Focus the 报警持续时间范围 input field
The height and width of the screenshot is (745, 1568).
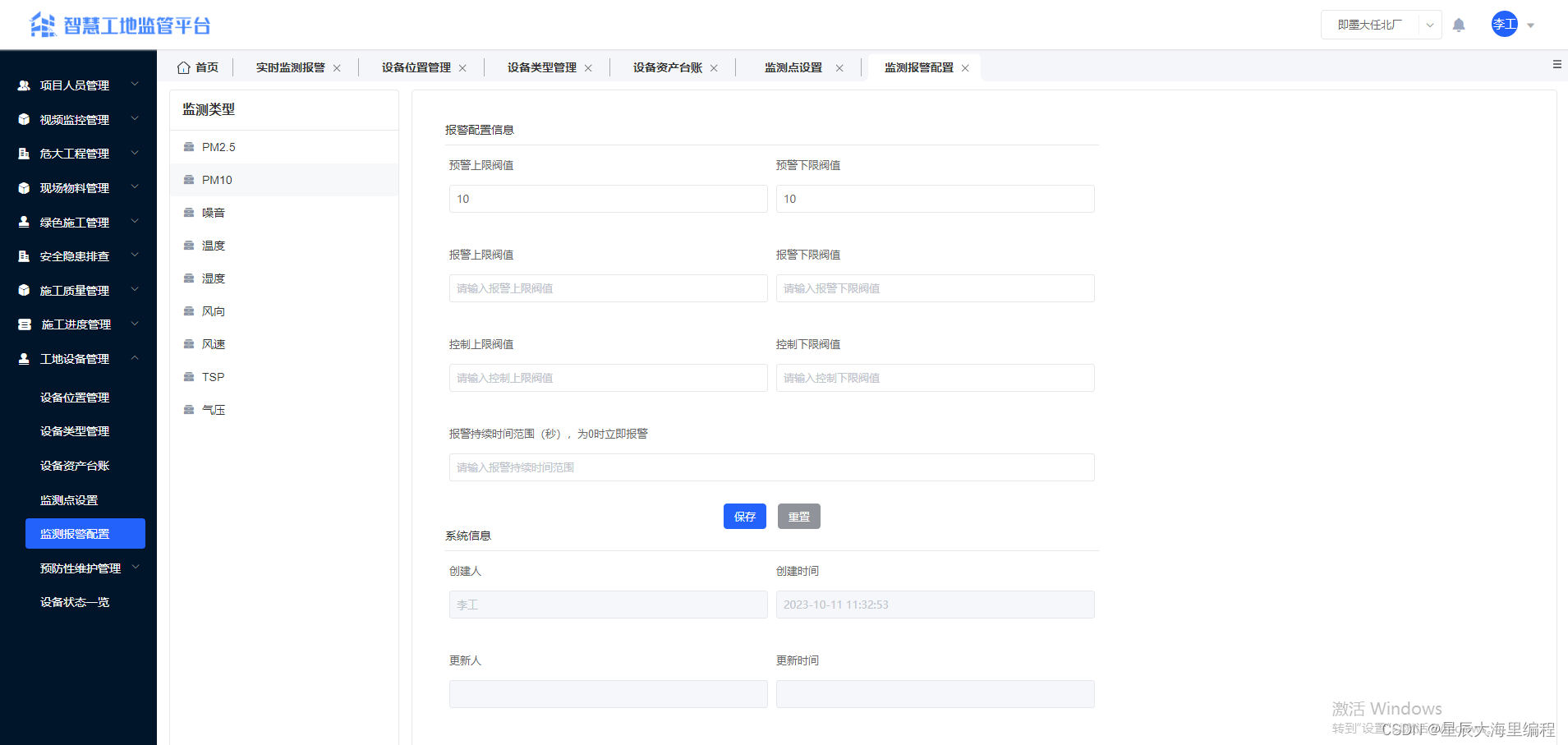coord(772,467)
